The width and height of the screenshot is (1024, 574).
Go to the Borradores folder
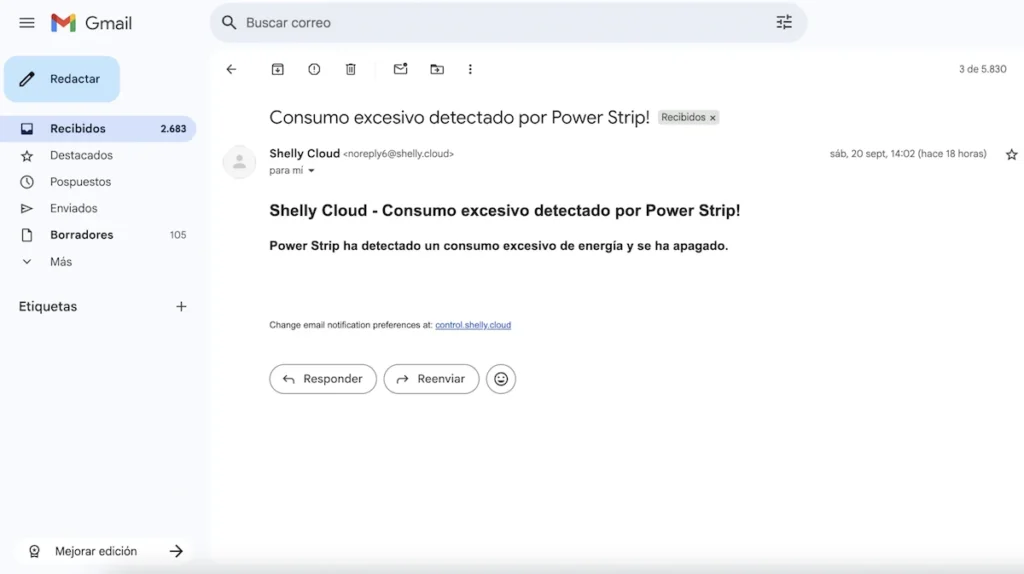[81, 235]
